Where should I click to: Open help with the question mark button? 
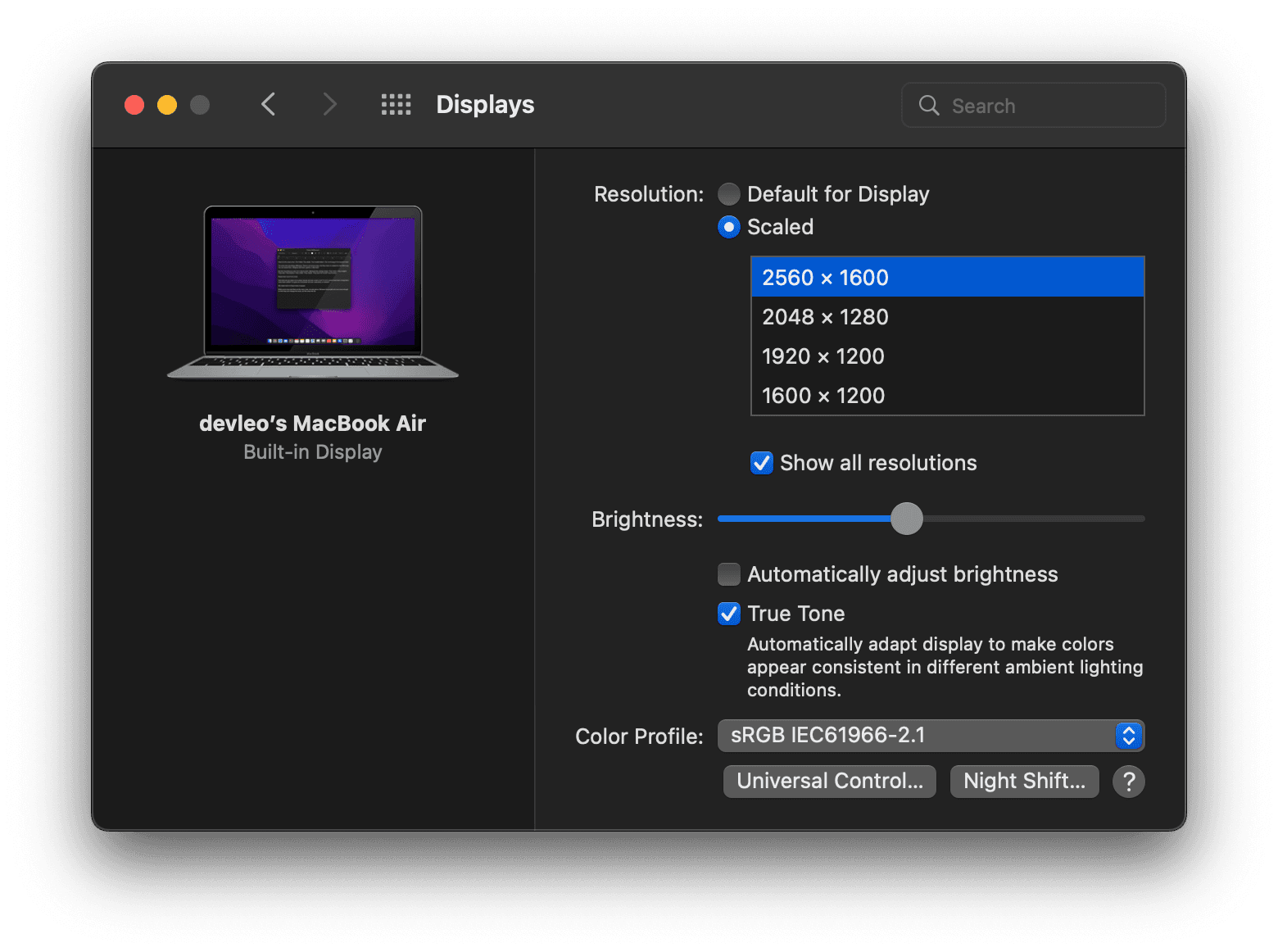coord(1128,782)
